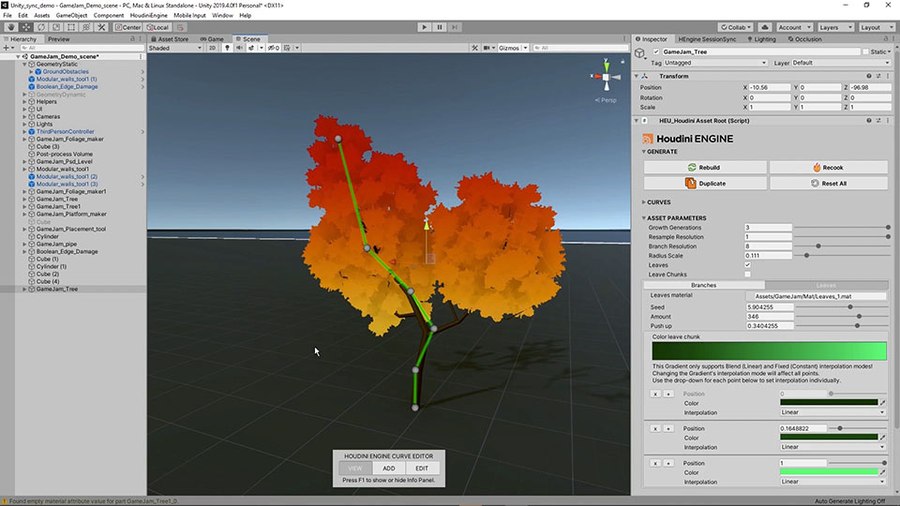Toggle scene lighting bulb icon
Viewport: 900px width, 506px height.
[x=227, y=48]
